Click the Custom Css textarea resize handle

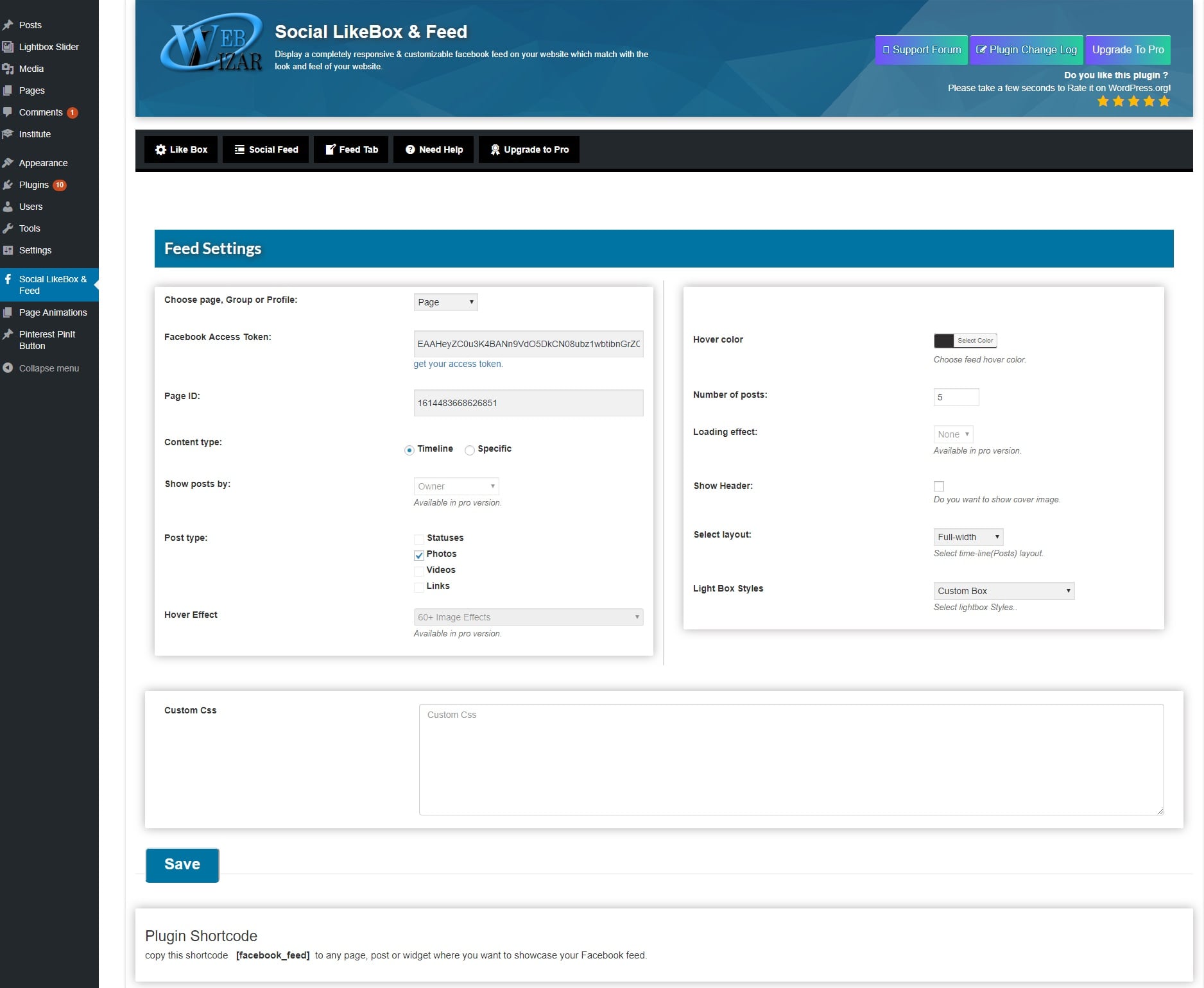click(x=1160, y=811)
